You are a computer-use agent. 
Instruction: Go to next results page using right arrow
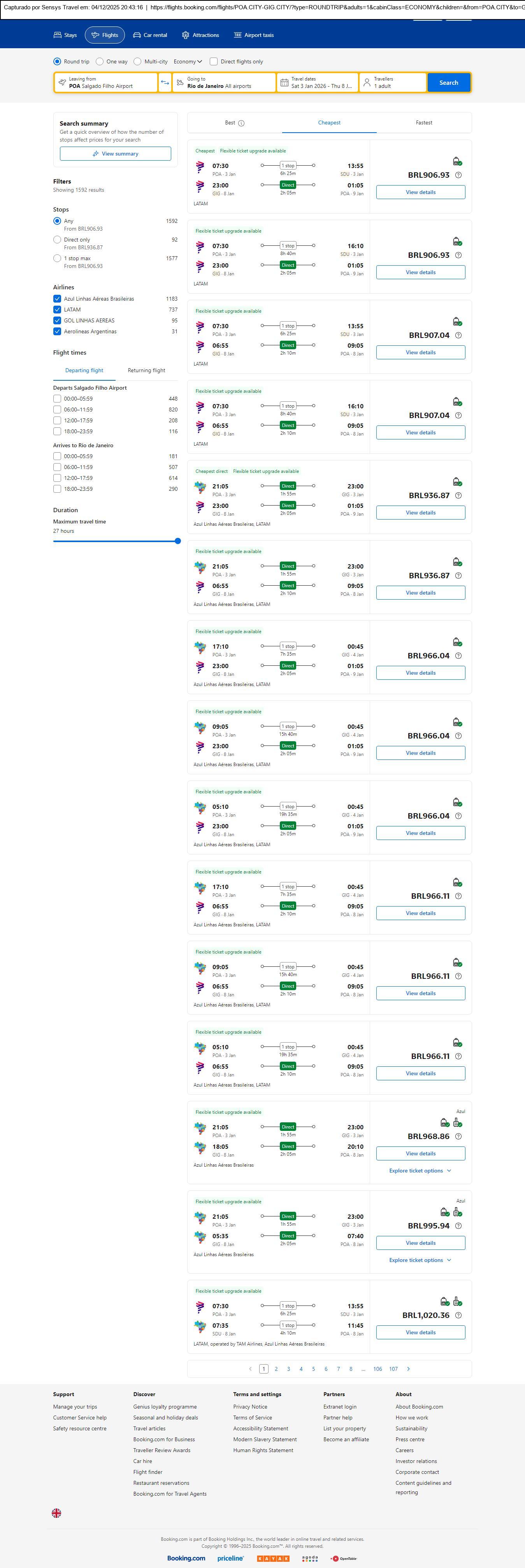408,1369
